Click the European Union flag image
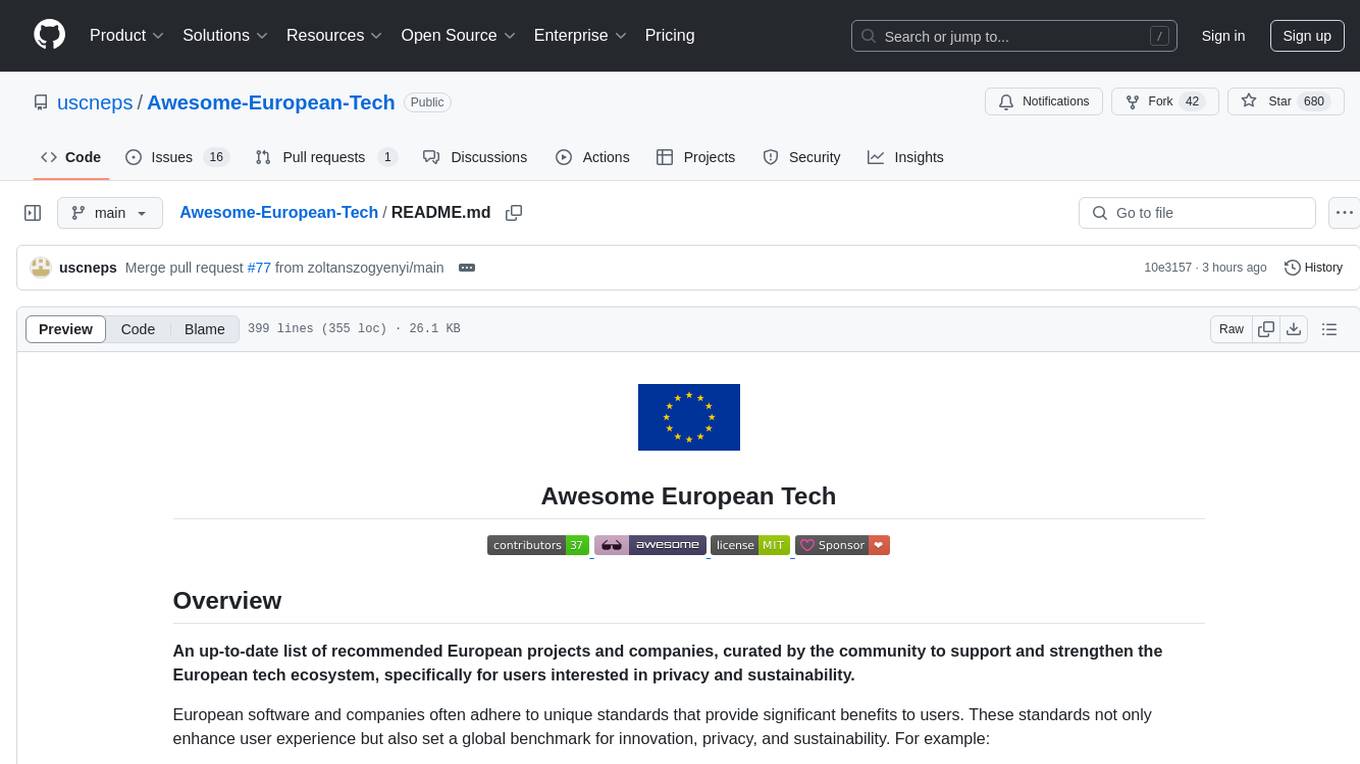Image resolution: width=1360 pixels, height=764 pixels. tap(689, 417)
